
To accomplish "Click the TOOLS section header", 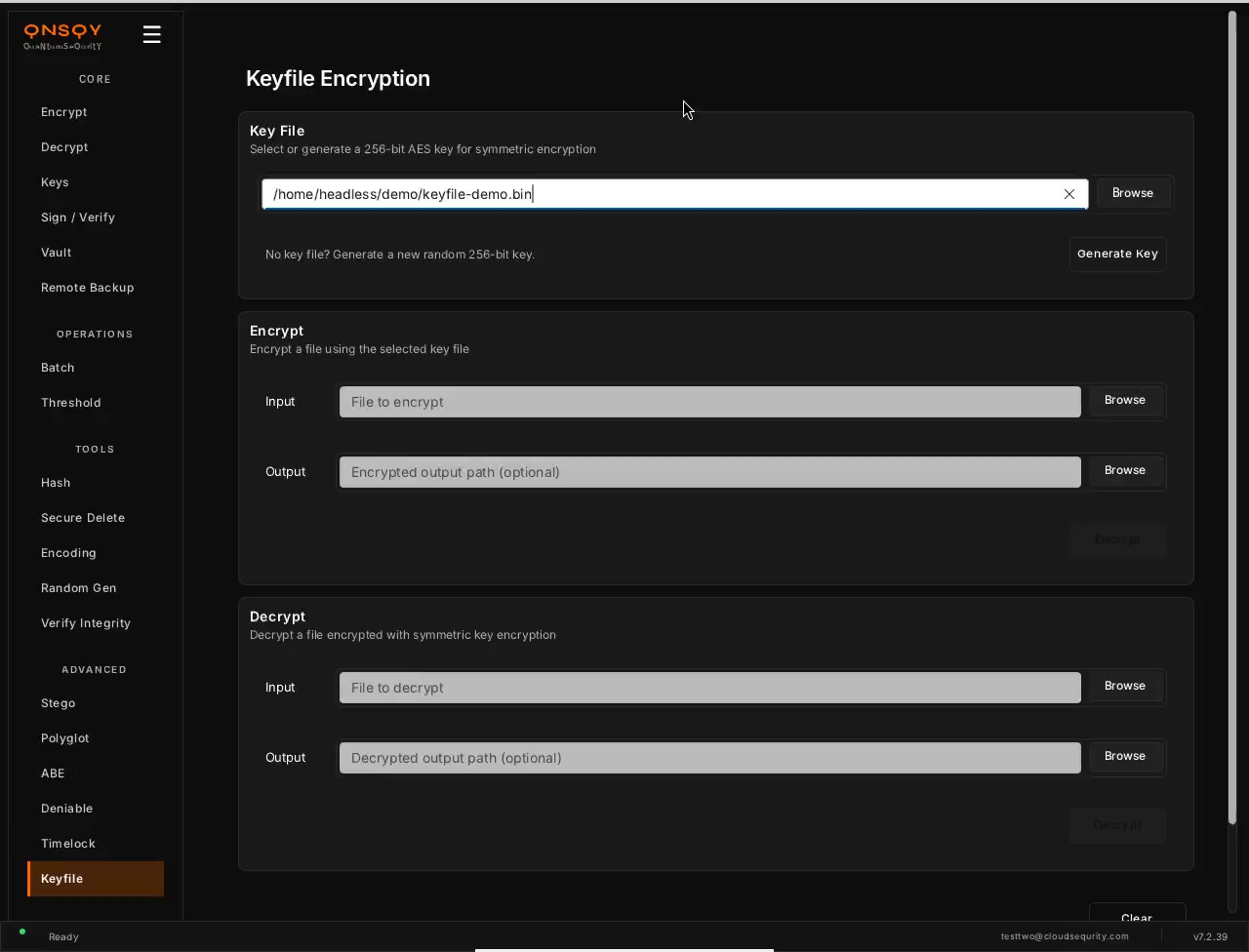I will tap(95, 450).
